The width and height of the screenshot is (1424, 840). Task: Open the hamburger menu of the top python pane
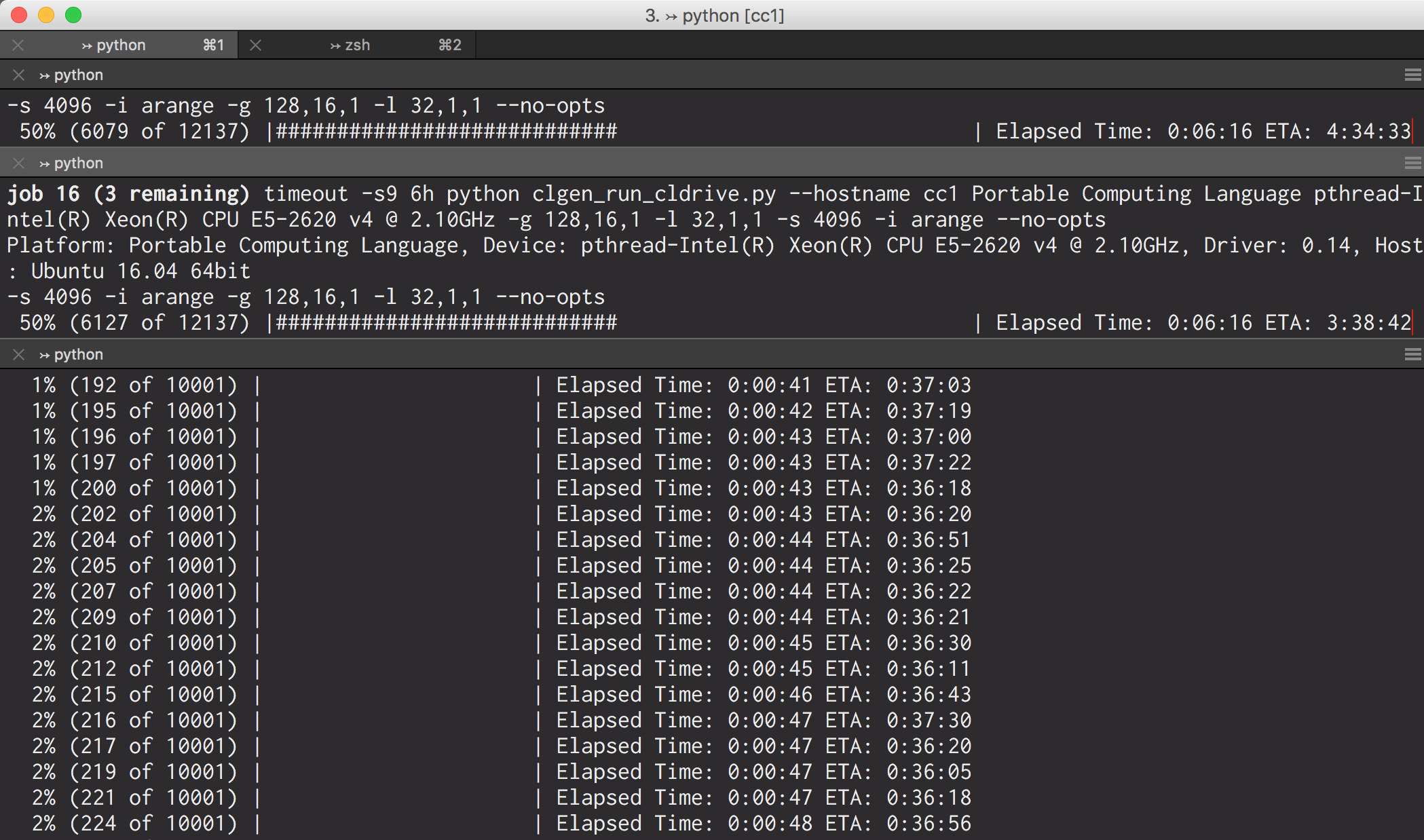[x=1412, y=75]
